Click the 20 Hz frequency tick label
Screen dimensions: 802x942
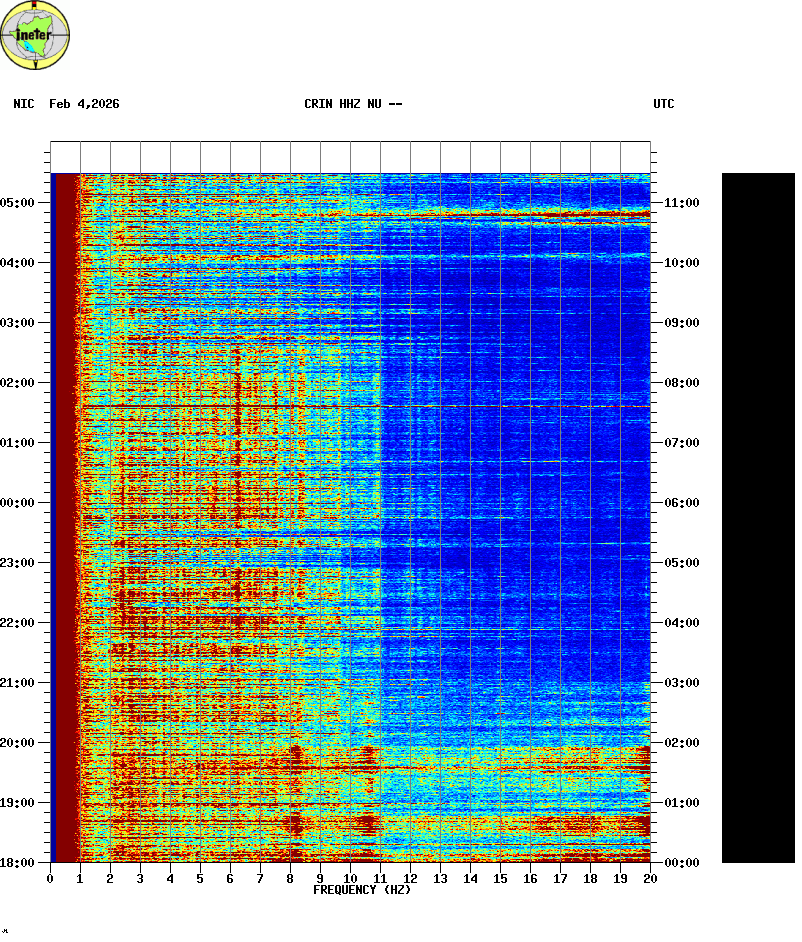tap(650, 879)
